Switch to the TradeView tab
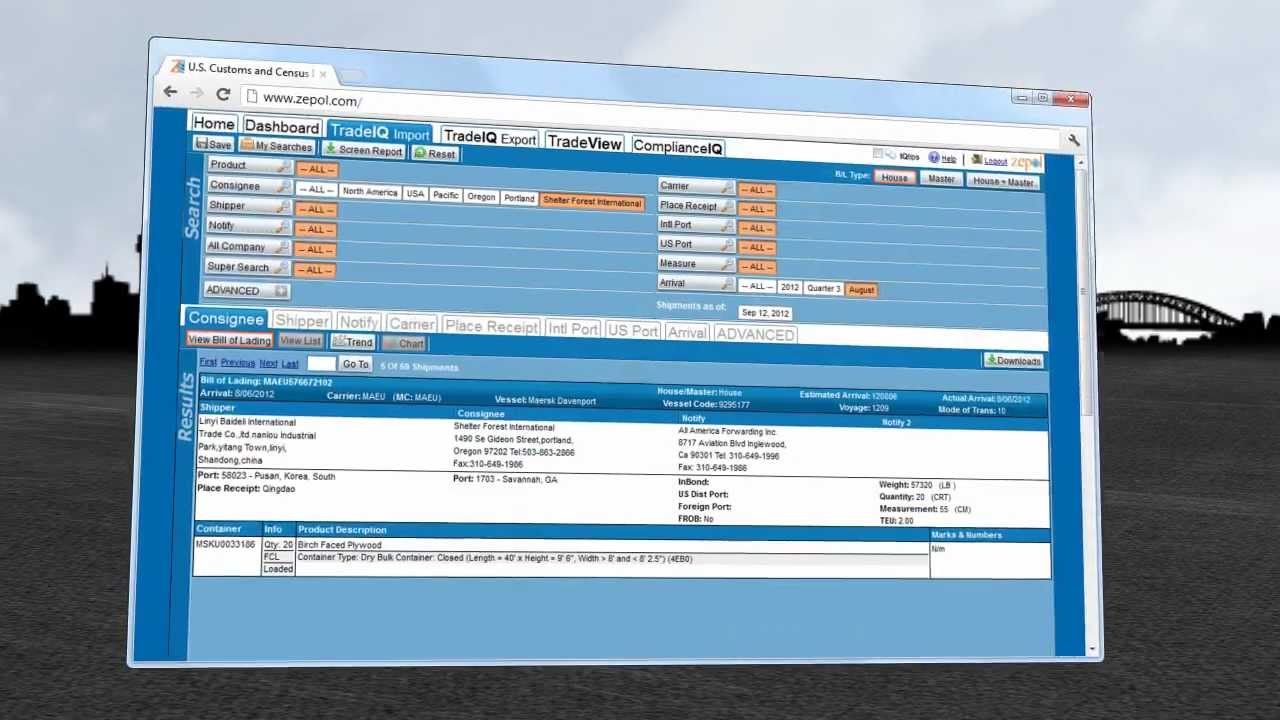The image size is (1280, 720). click(585, 143)
